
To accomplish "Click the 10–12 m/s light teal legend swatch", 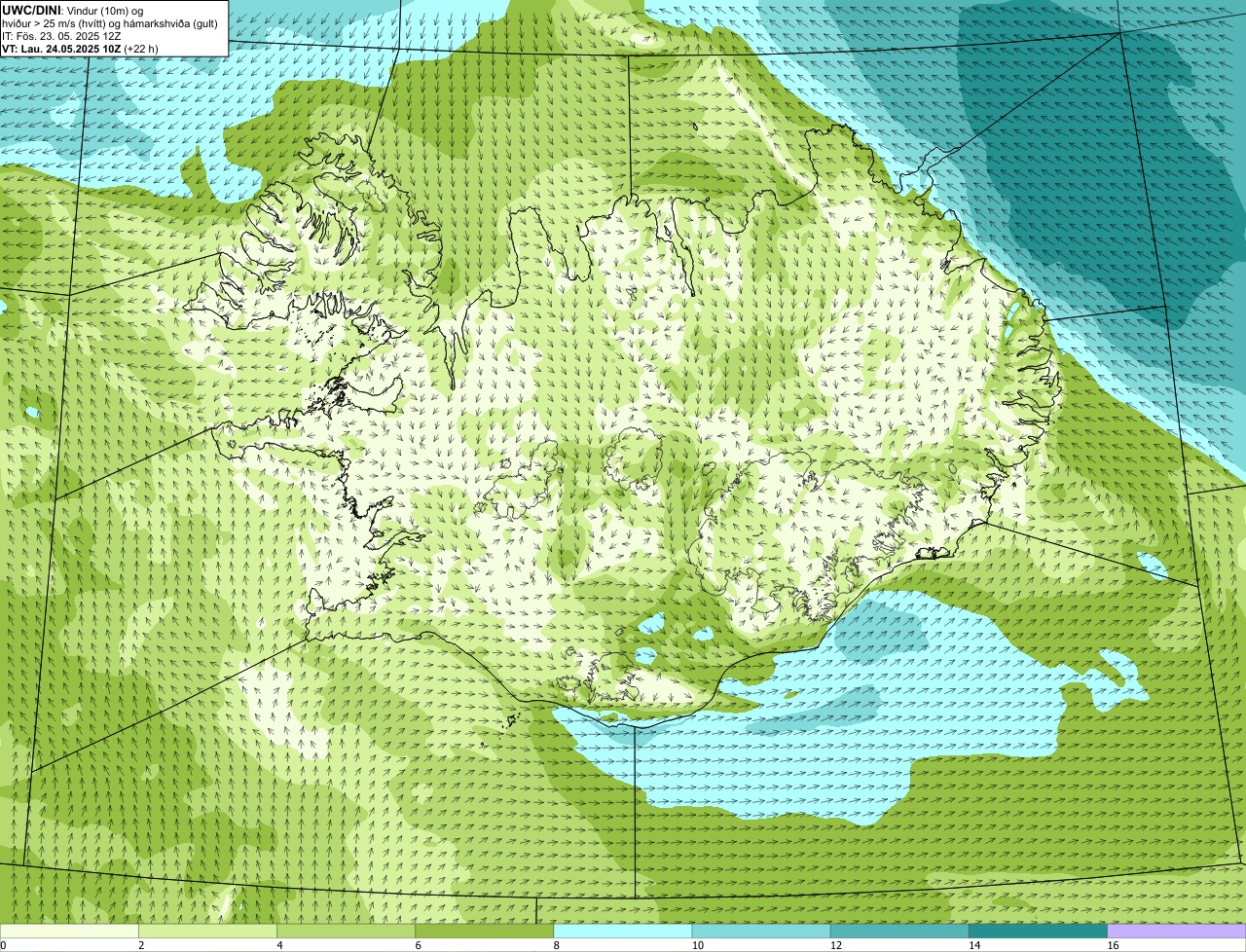I will click(761, 931).
